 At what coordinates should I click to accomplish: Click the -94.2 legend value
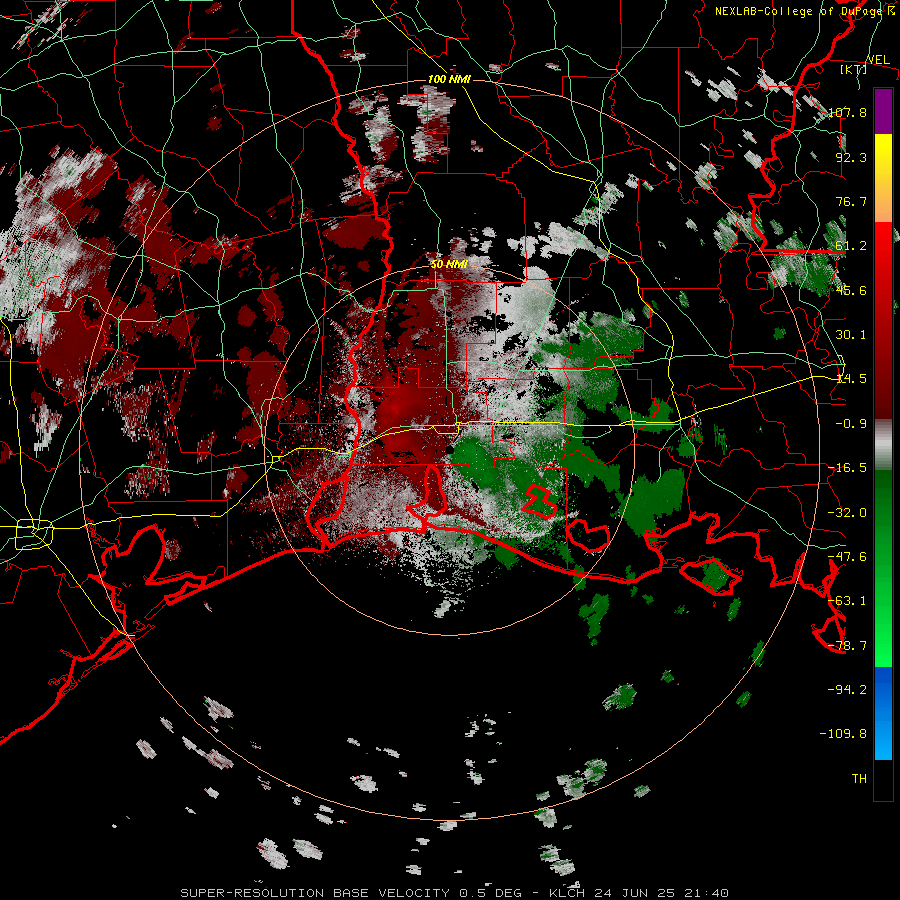click(848, 690)
